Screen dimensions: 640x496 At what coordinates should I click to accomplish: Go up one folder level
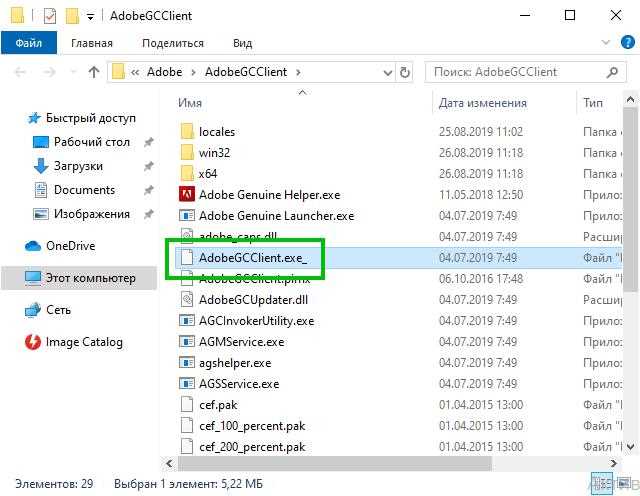(94, 72)
